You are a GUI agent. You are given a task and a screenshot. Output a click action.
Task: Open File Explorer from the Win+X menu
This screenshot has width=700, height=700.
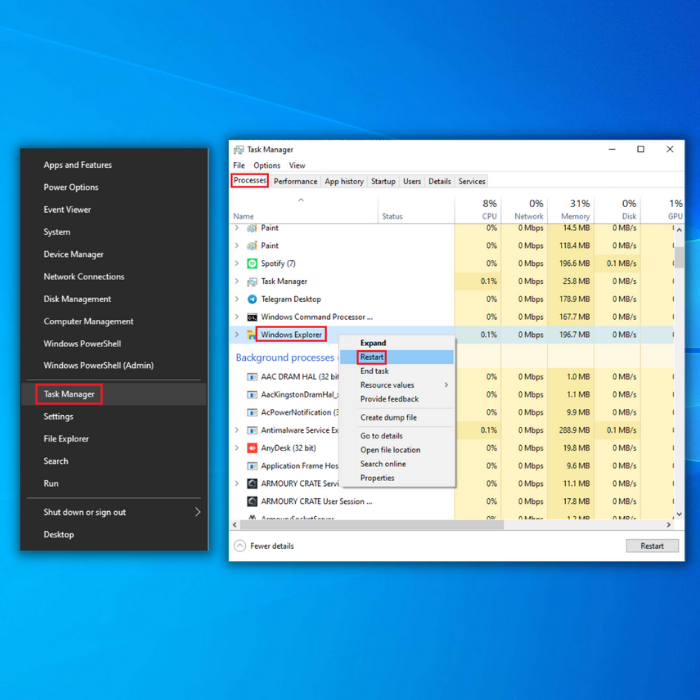pos(114,439)
